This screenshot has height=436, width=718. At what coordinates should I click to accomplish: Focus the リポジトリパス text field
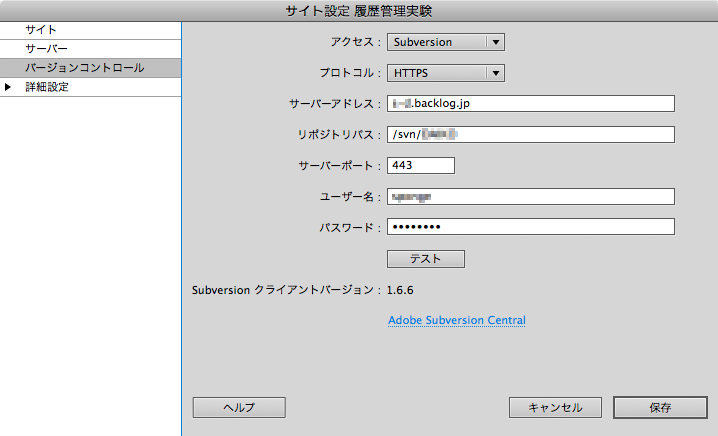click(530, 134)
